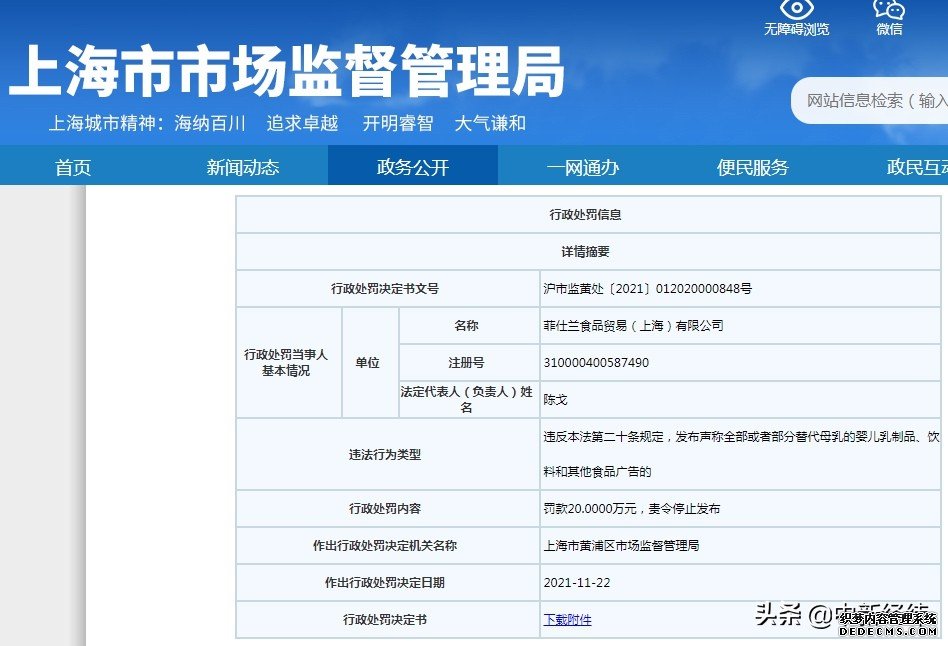Select the penalty content 罚款20.0000万元 text
The image size is (948, 646).
631,509
